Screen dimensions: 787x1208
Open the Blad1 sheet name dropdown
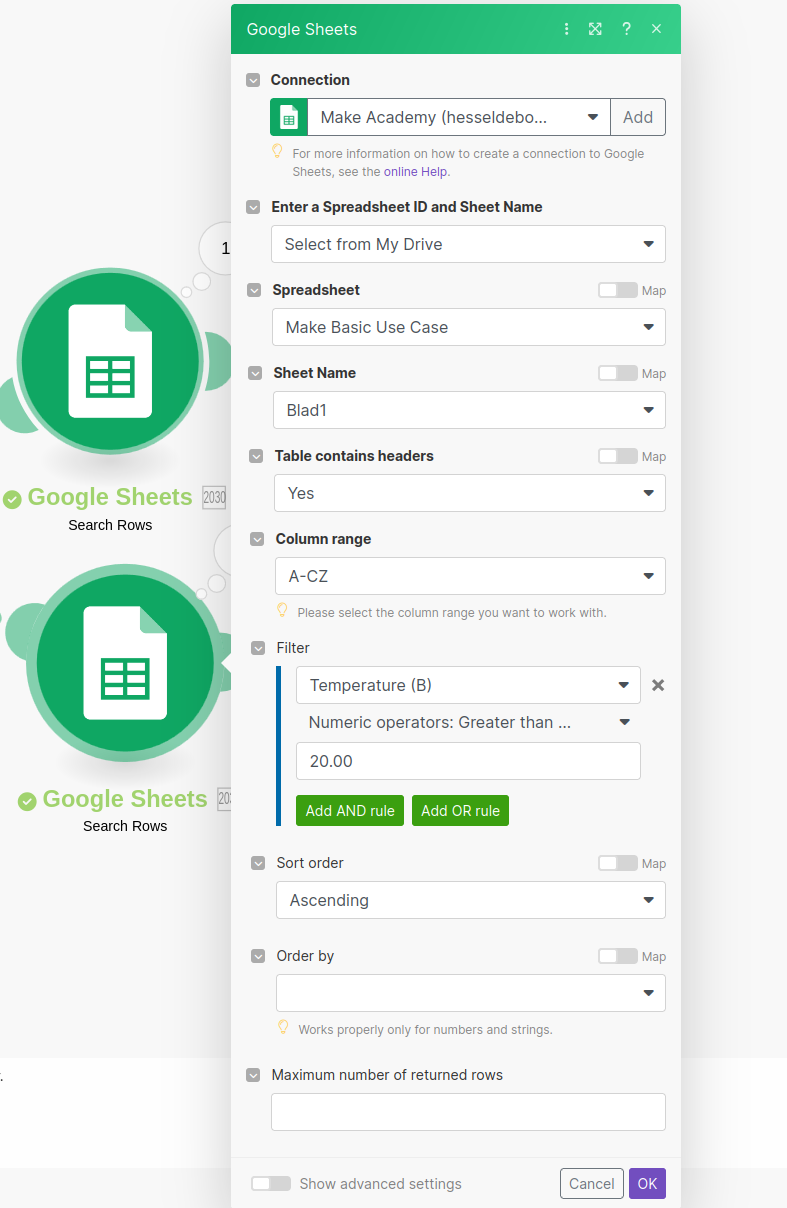[469, 410]
